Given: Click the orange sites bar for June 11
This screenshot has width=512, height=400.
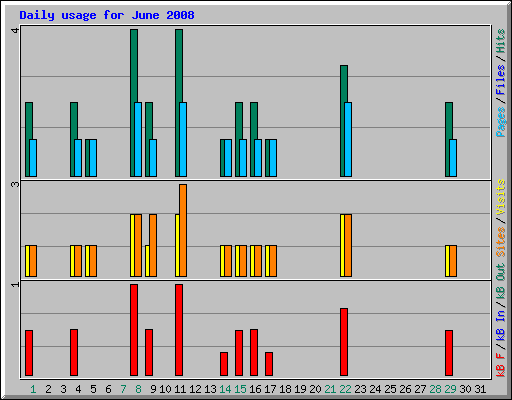Looking at the screenshot, I should coord(183,230).
